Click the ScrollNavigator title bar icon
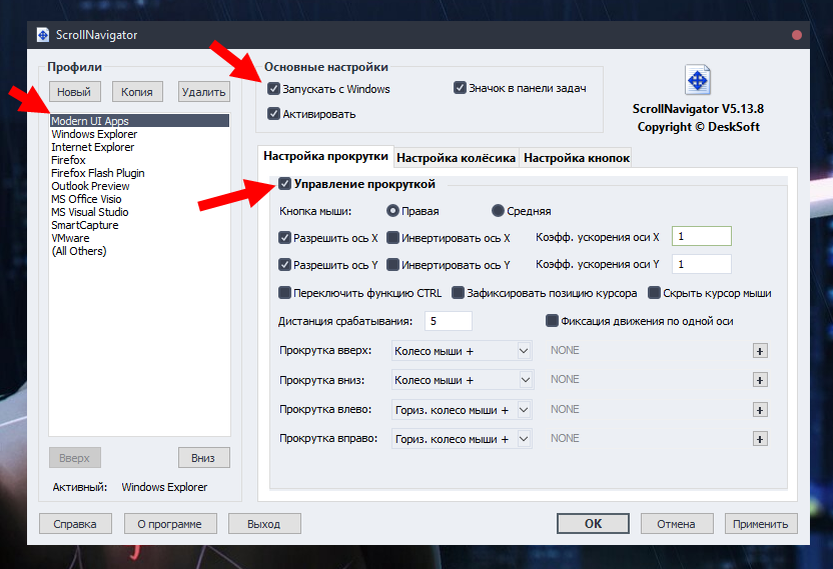 click(42, 35)
